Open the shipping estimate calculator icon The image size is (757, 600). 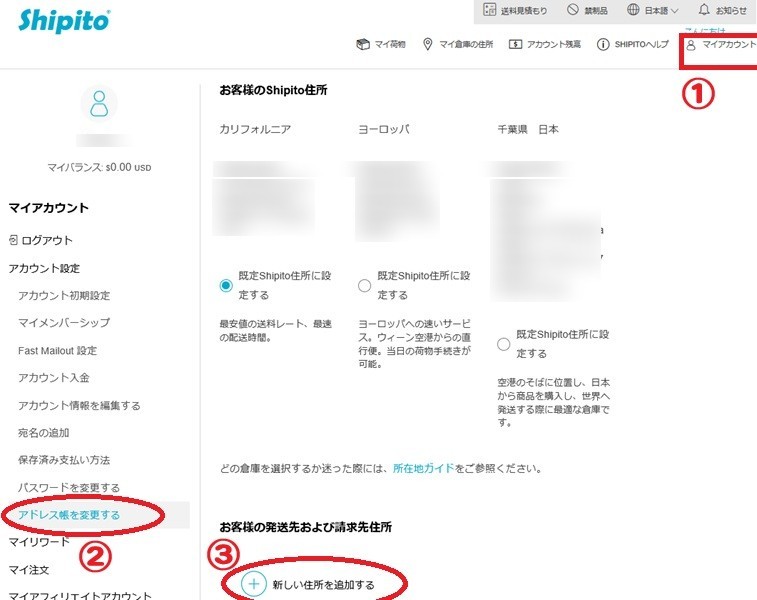pos(489,10)
